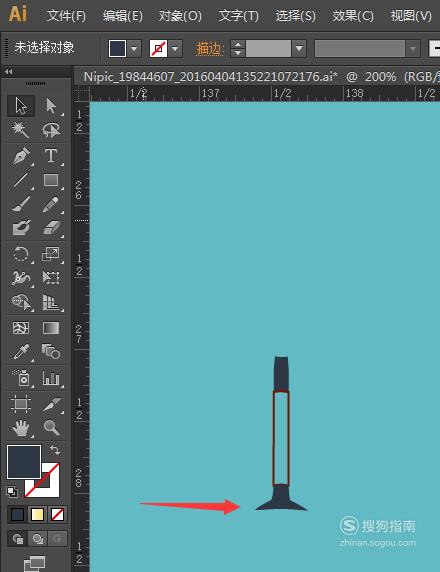Select the Selection tool (black arrow)

(21, 106)
